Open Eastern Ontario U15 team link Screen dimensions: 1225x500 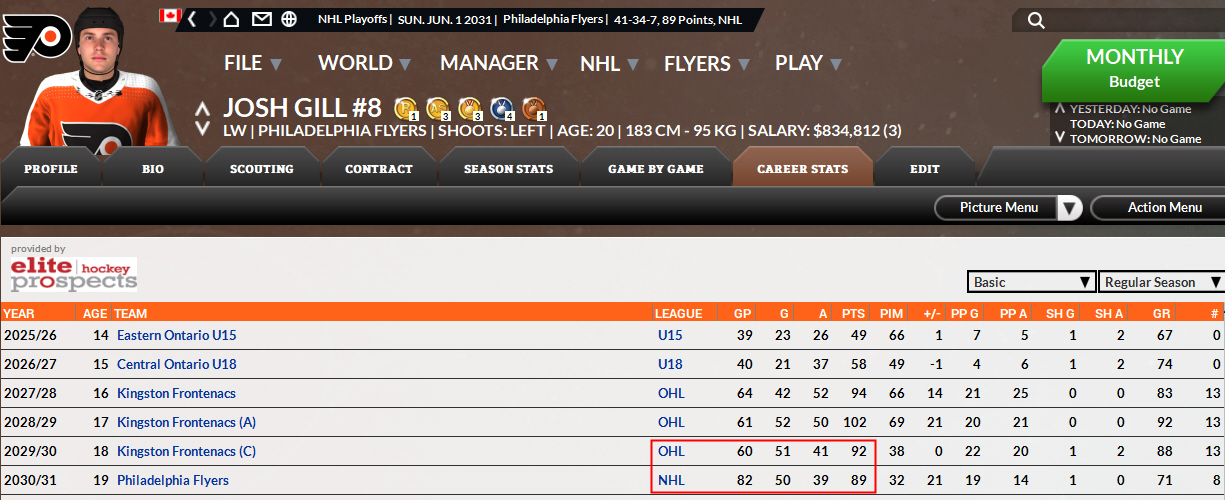tap(176, 335)
